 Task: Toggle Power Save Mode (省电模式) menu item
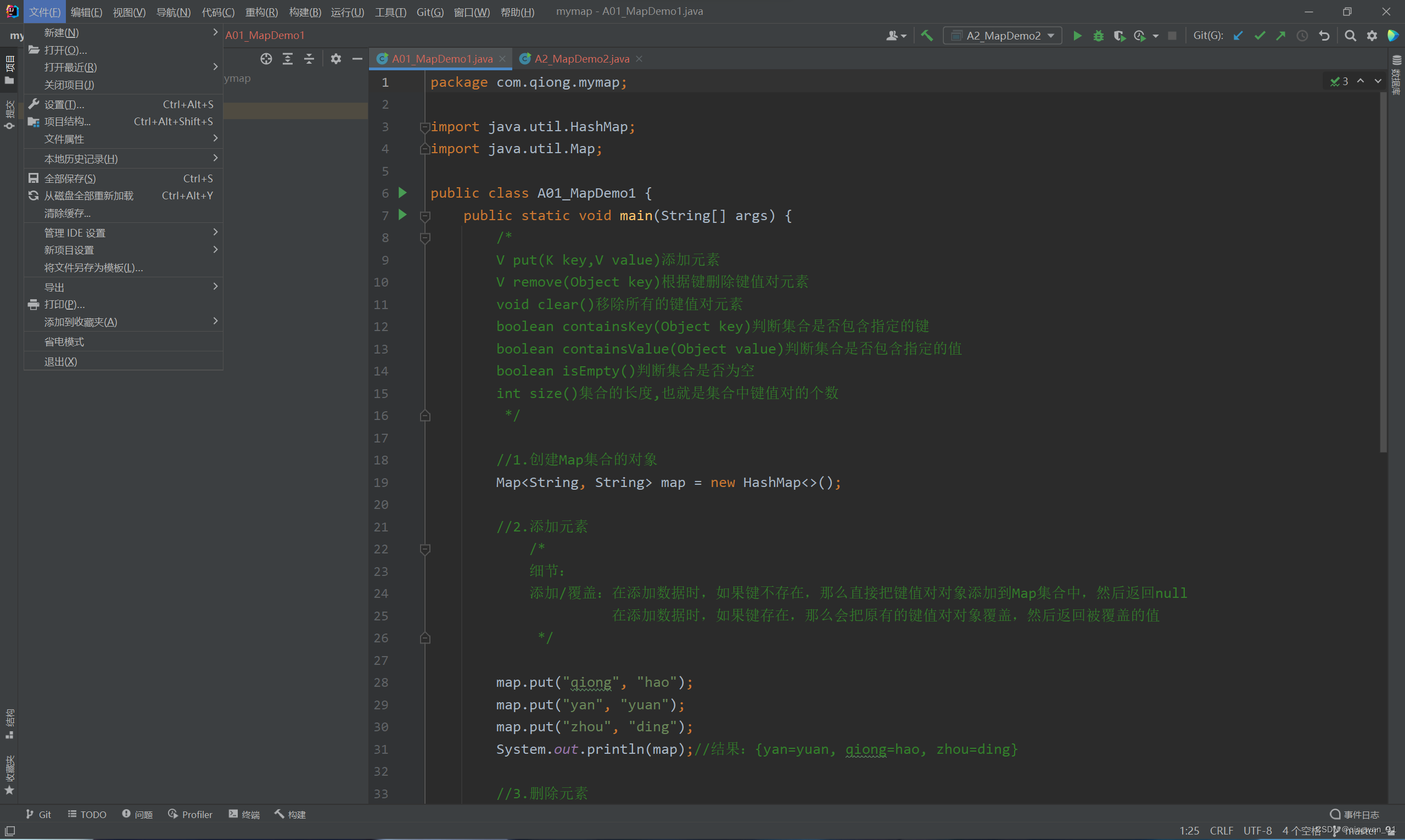[x=65, y=341]
